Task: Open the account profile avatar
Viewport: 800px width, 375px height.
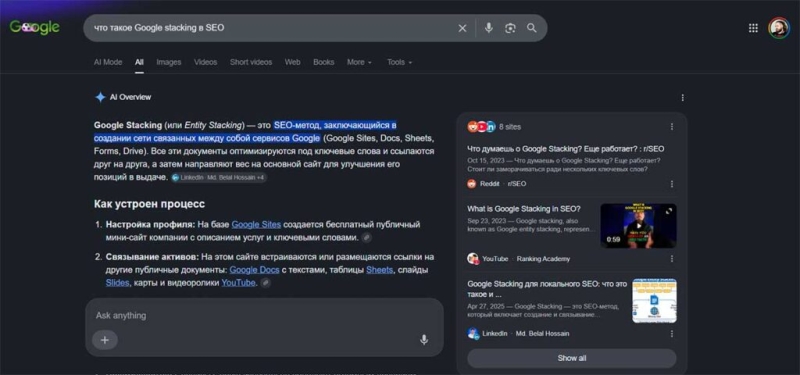Action: click(x=779, y=28)
